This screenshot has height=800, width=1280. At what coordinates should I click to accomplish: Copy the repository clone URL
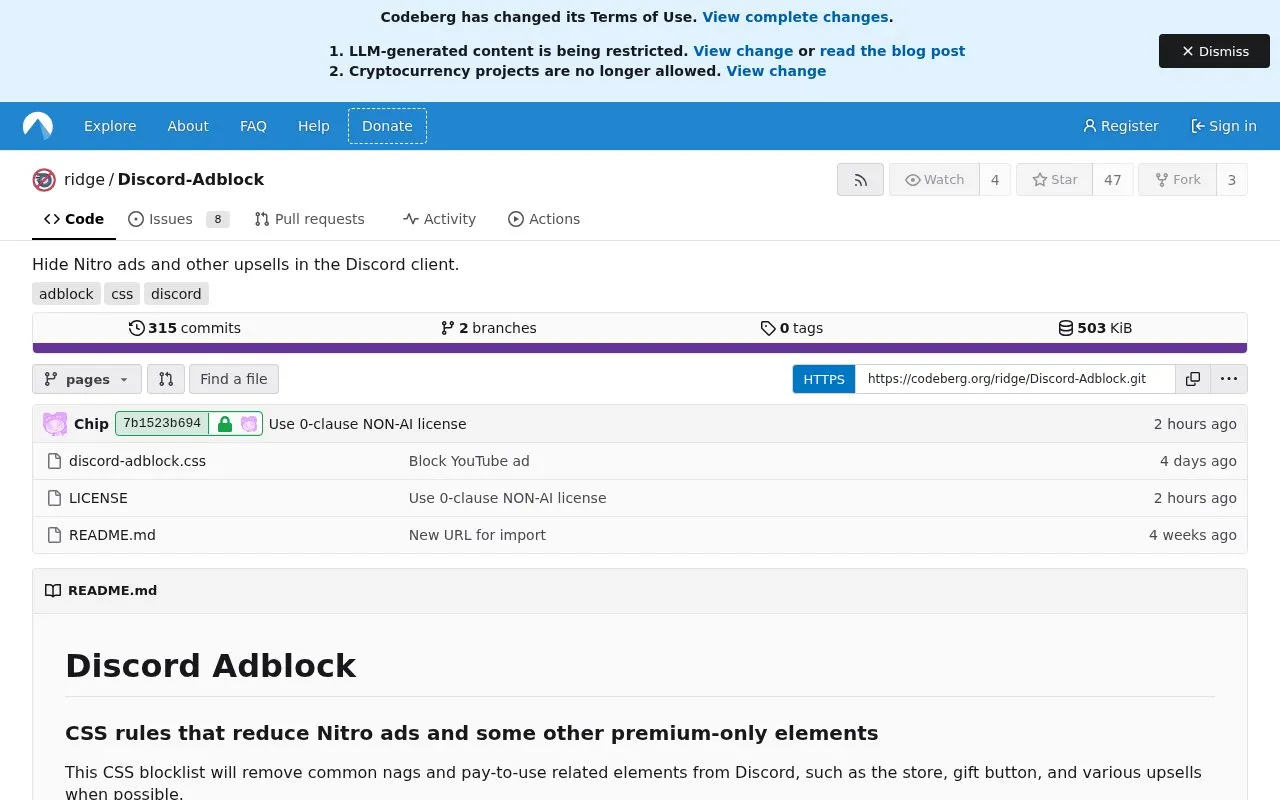pyautogui.click(x=1193, y=379)
